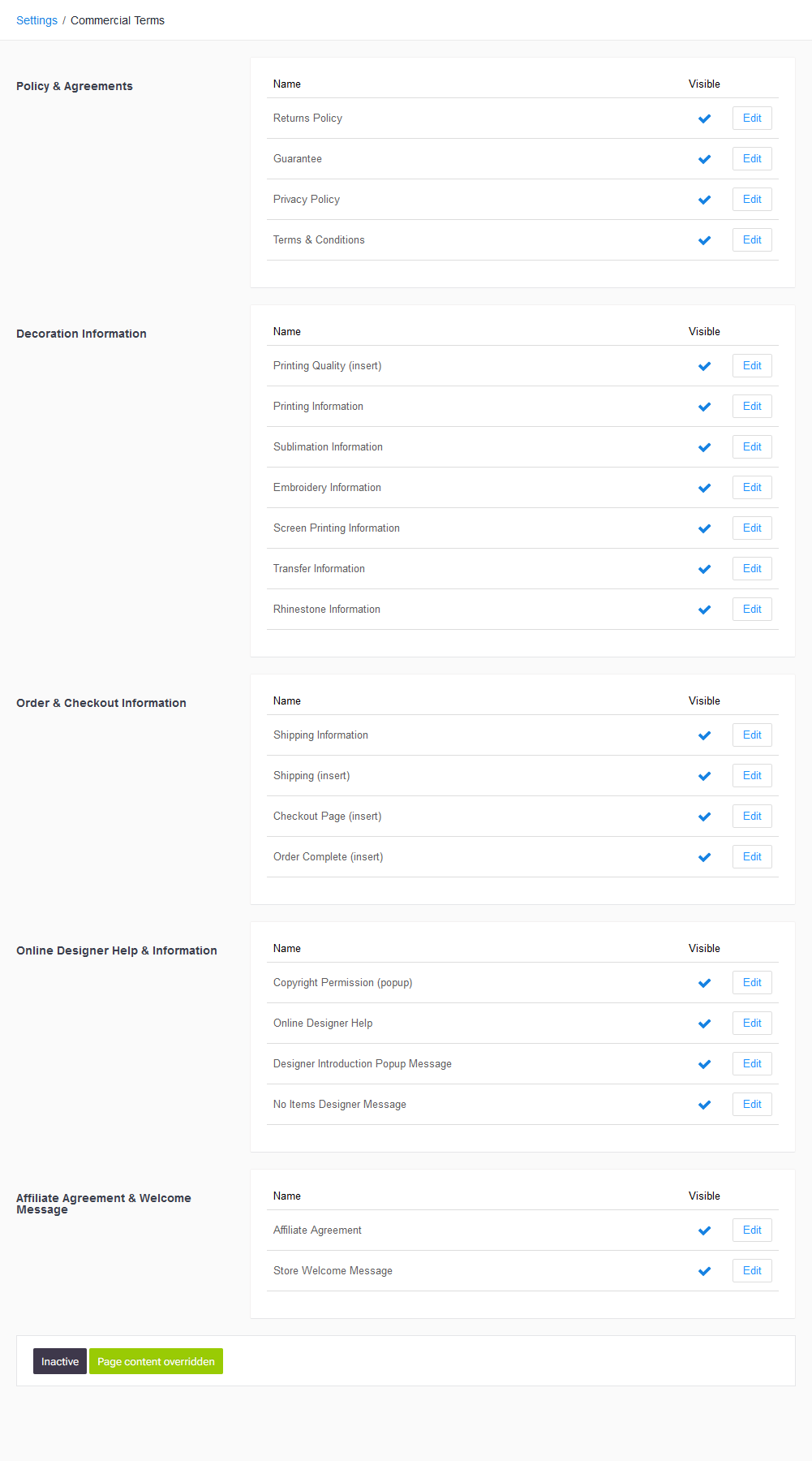This screenshot has width=812, height=1461.
Task: Edit Terms & Conditions entry
Action: pos(752,240)
